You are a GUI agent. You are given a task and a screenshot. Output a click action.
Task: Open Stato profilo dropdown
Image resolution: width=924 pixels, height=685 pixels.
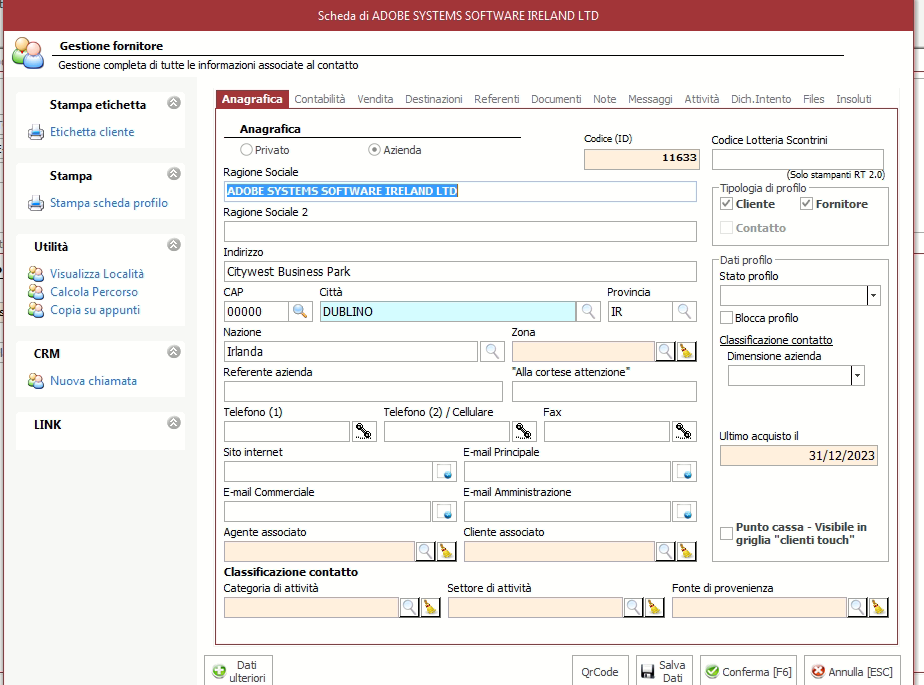point(874,295)
